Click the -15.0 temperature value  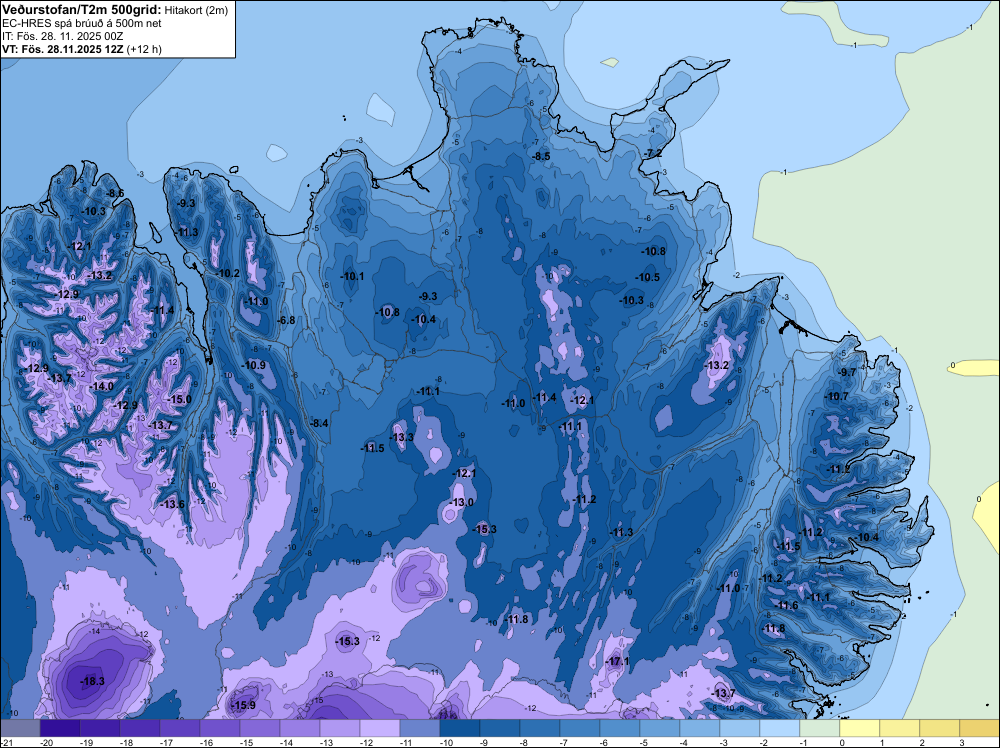pyautogui.click(x=179, y=399)
